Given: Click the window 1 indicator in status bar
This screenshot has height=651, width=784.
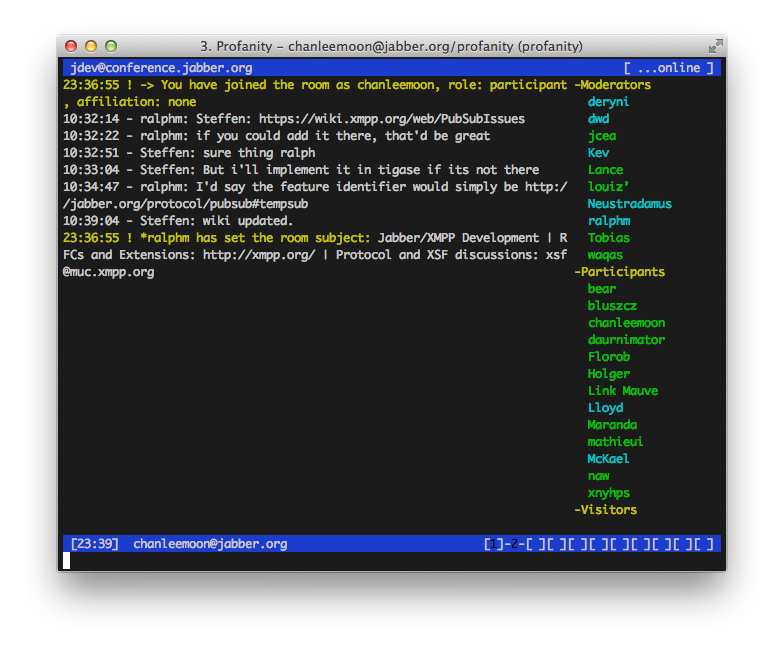Looking at the screenshot, I should (x=494, y=544).
